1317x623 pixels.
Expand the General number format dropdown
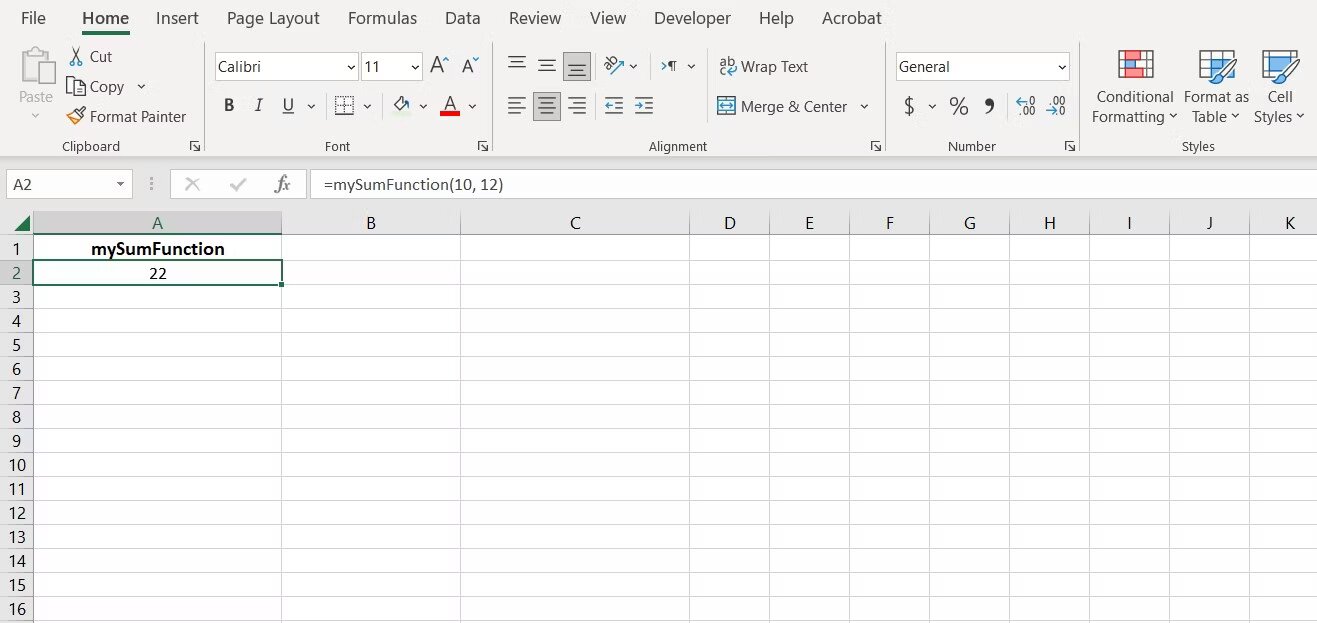coord(1062,66)
